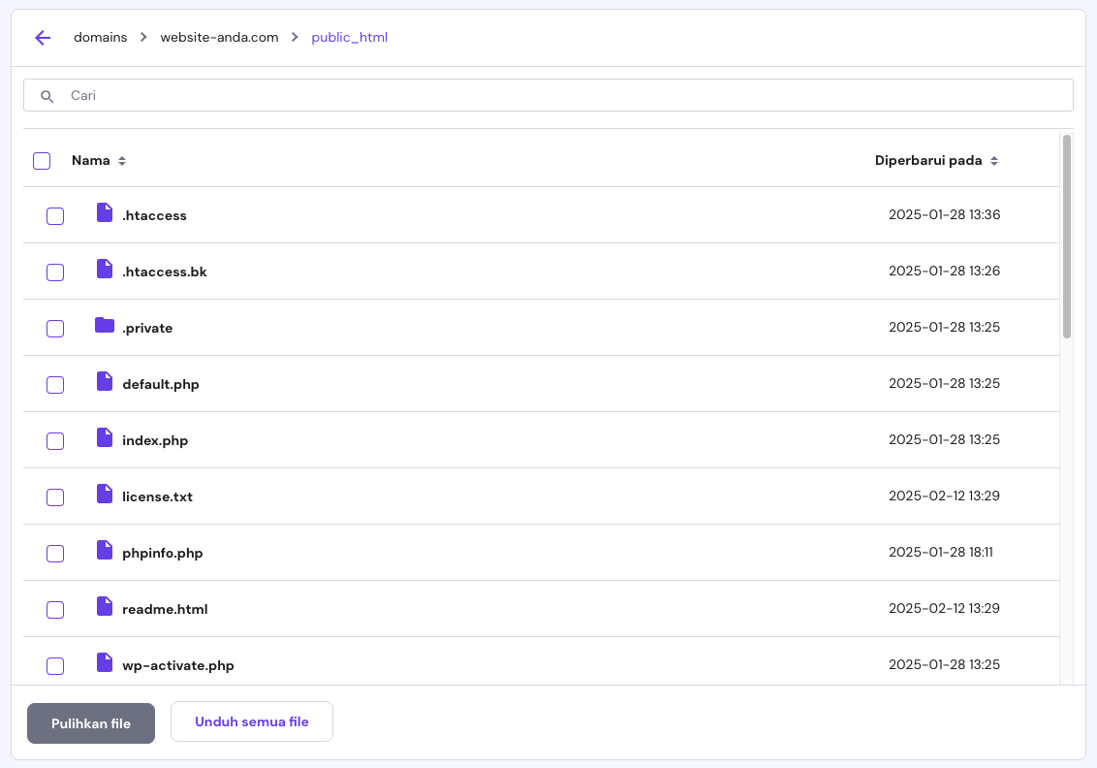
Task: Click the Pulihkan file button
Action: point(90,723)
